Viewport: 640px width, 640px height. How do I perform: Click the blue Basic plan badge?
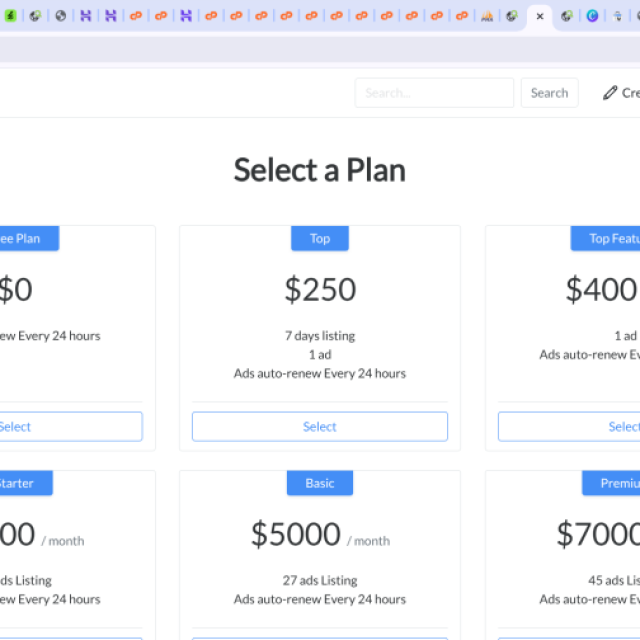pyautogui.click(x=320, y=483)
